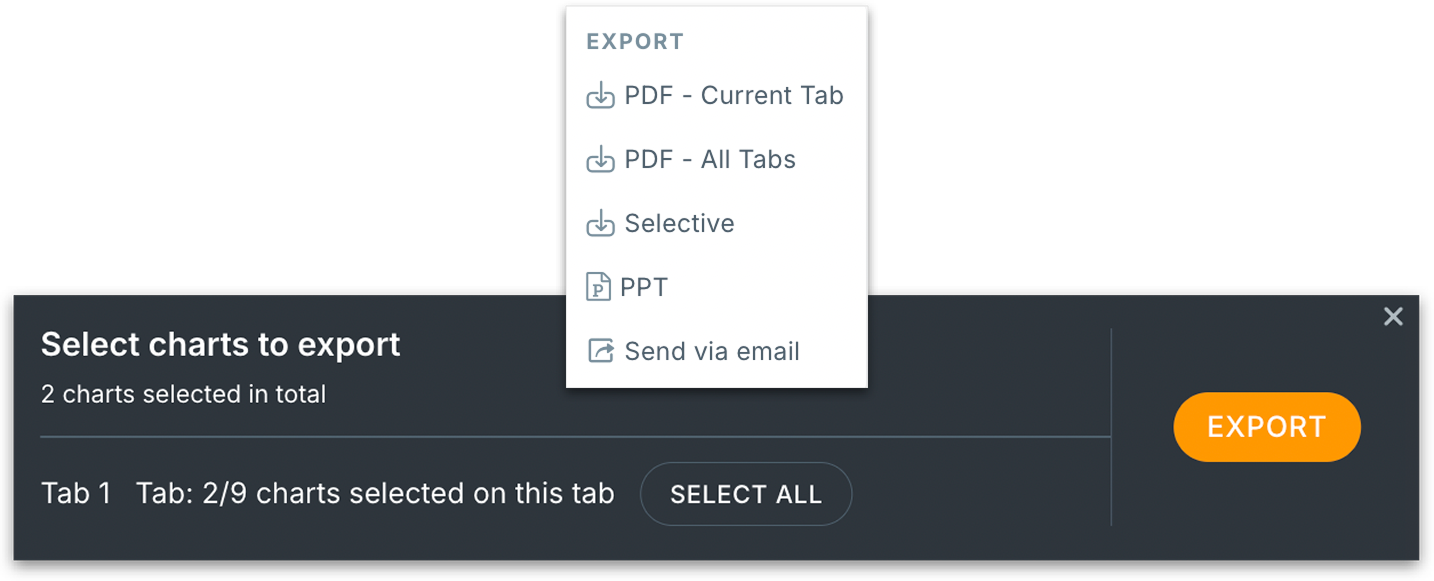
Task: Pick the Selective export option
Action: 680,224
